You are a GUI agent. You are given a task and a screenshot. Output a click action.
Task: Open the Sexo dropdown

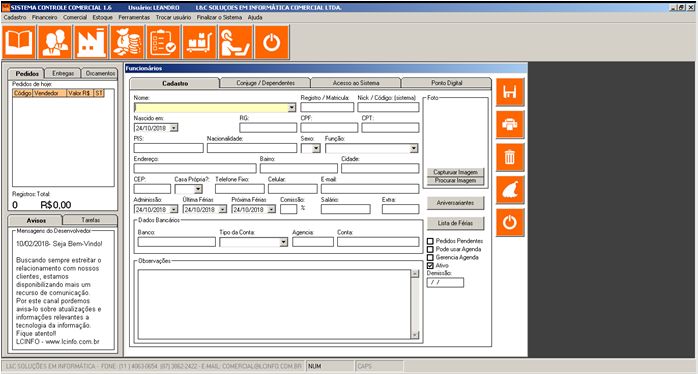[x=316, y=148]
